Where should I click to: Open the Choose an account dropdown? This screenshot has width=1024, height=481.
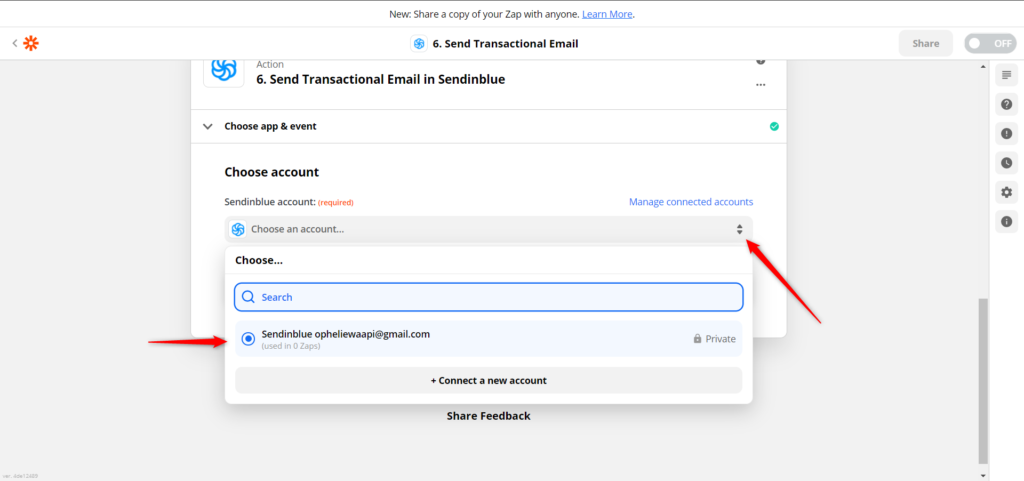(x=488, y=229)
